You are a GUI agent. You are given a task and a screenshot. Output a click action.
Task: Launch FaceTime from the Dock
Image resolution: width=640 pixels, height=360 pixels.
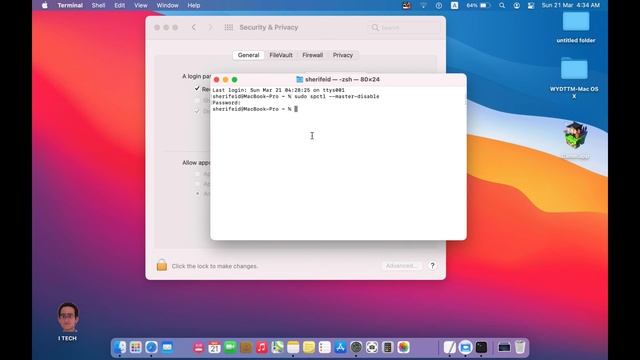coord(230,347)
